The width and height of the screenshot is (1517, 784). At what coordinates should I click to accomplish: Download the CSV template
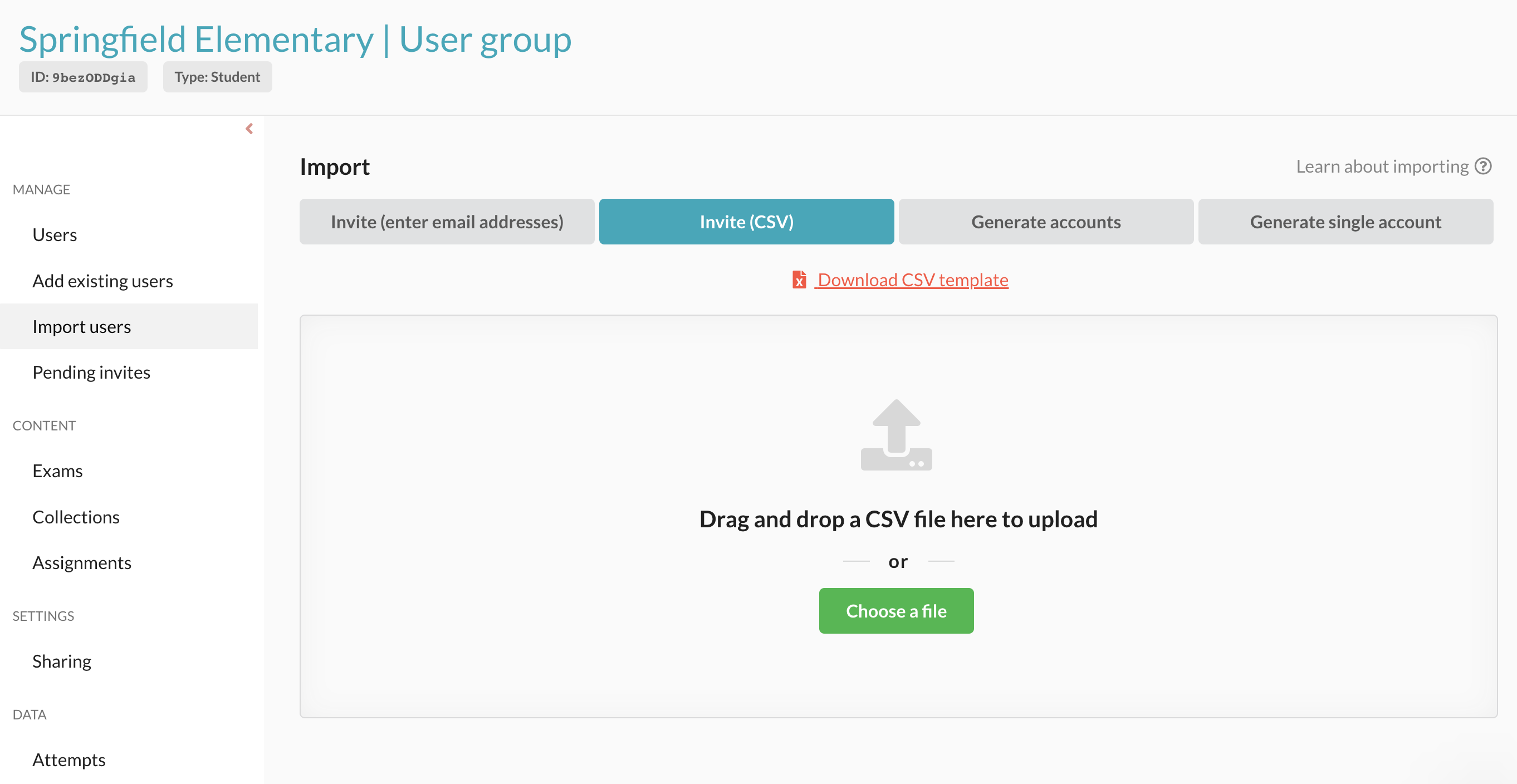pos(912,280)
